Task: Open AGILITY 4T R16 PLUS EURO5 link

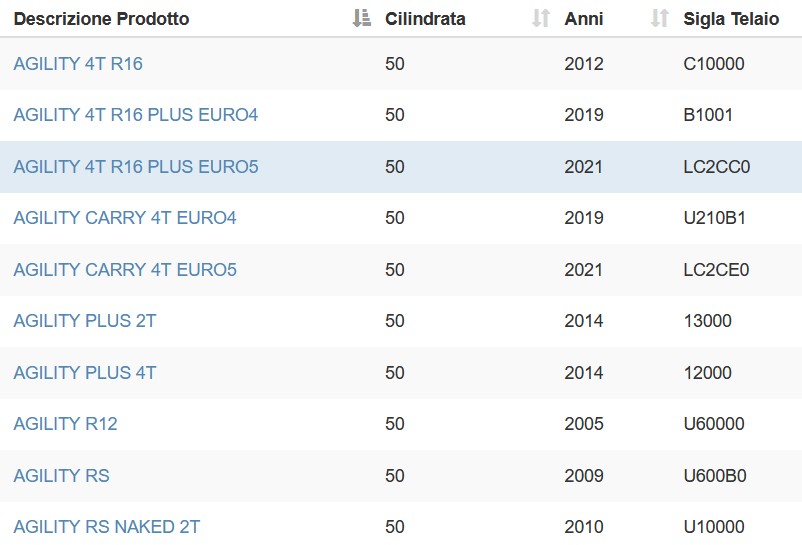Action: 136,167
